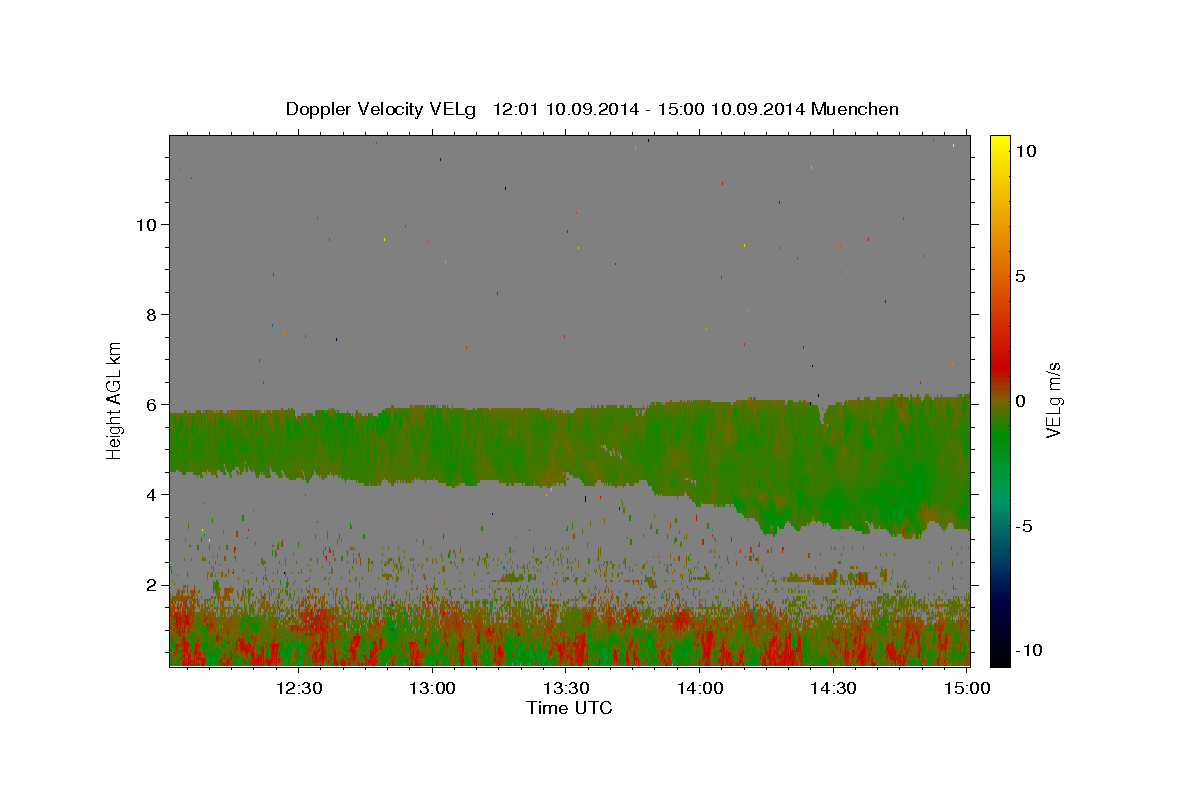The width and height of the screenshot is (1200, 800).
Task: Click the colorbar value -5
Action: pos(1023,526)
